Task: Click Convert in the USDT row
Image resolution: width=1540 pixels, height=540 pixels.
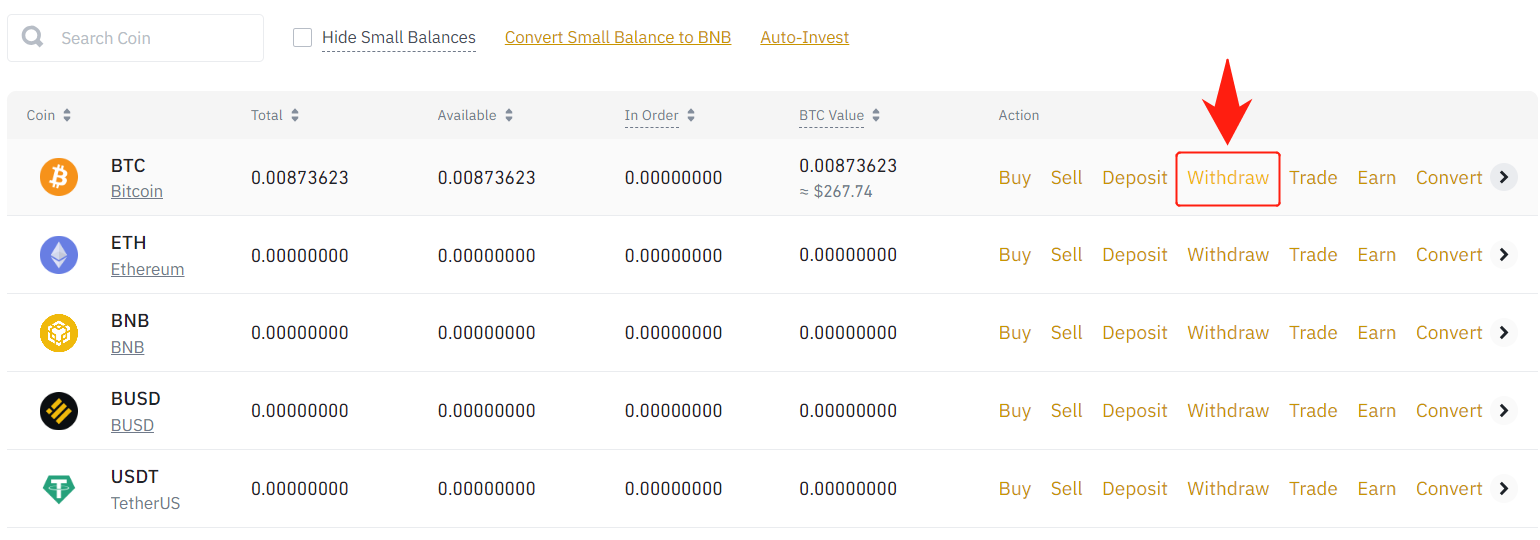Action: tap(1449, 489)
